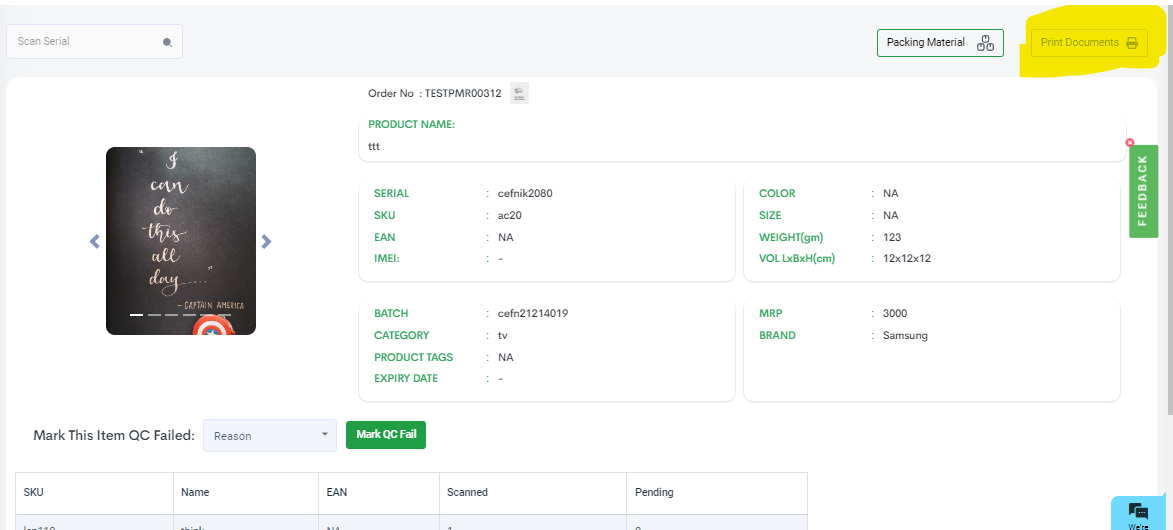Open the chat widget icon

pos(1139,511)
